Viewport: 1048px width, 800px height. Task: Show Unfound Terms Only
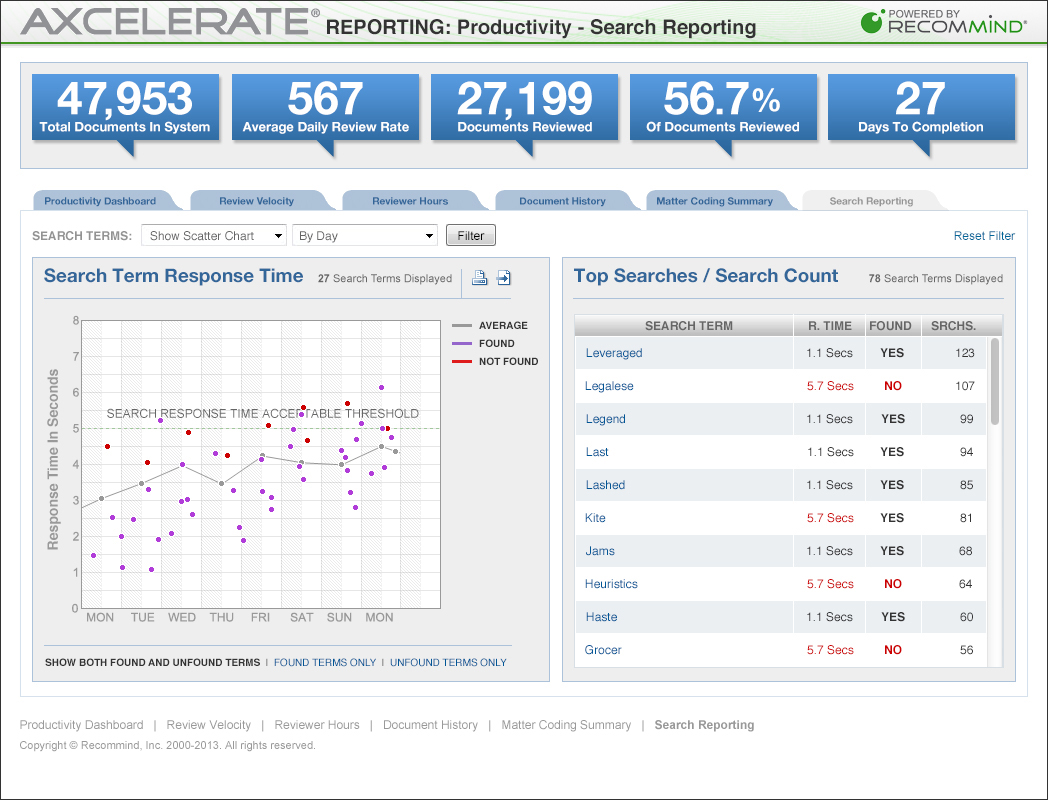(448, 662)
